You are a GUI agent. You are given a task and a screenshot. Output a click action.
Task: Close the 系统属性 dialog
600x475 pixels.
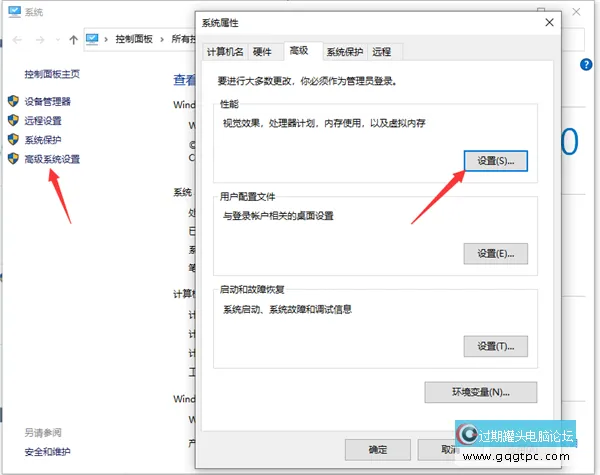(549, 23)
